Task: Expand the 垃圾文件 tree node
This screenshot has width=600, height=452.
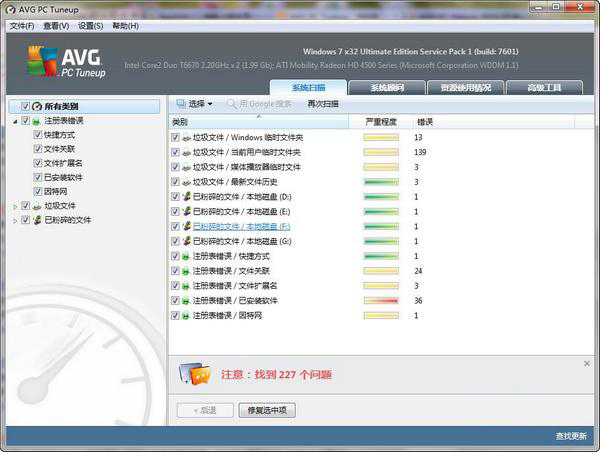Action: [15, 207]
